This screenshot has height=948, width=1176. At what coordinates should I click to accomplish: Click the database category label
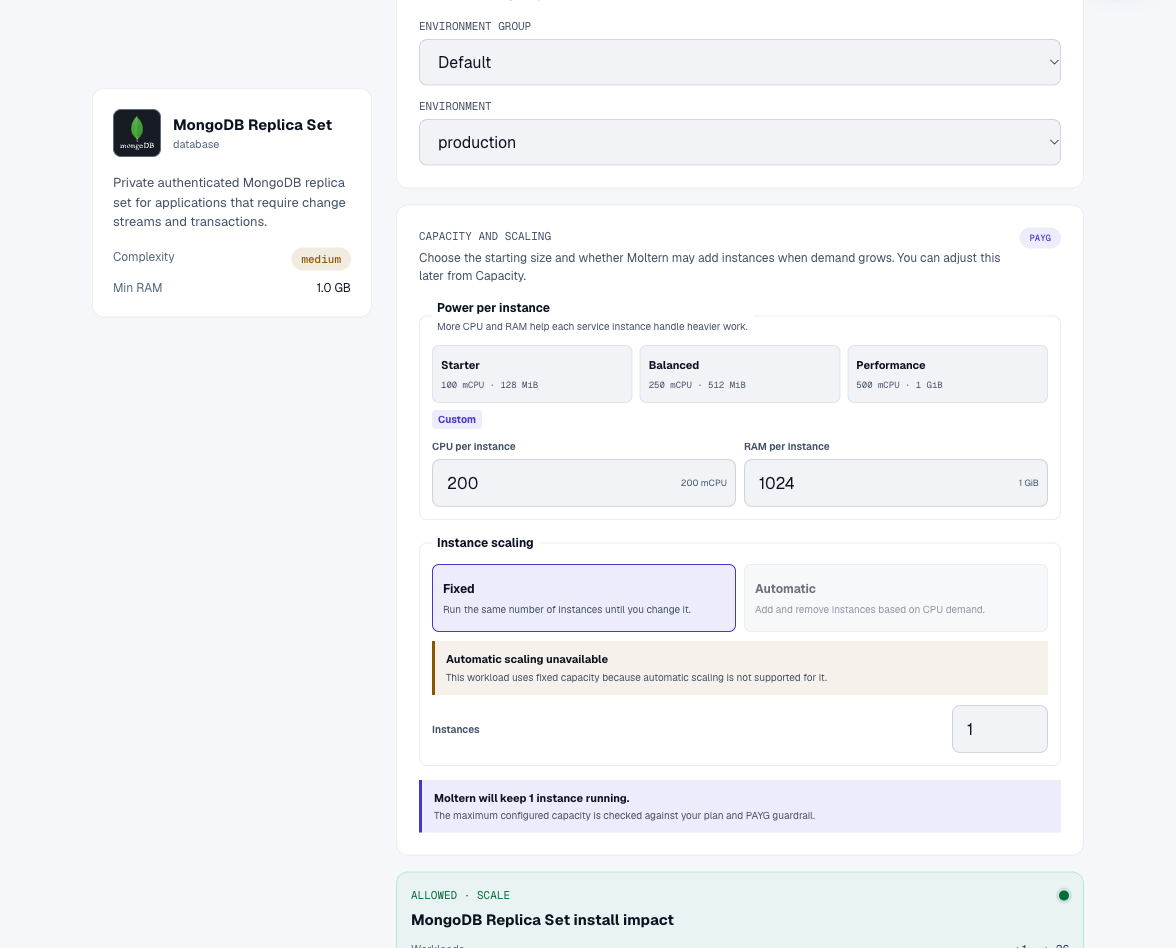tap(196, 144)
